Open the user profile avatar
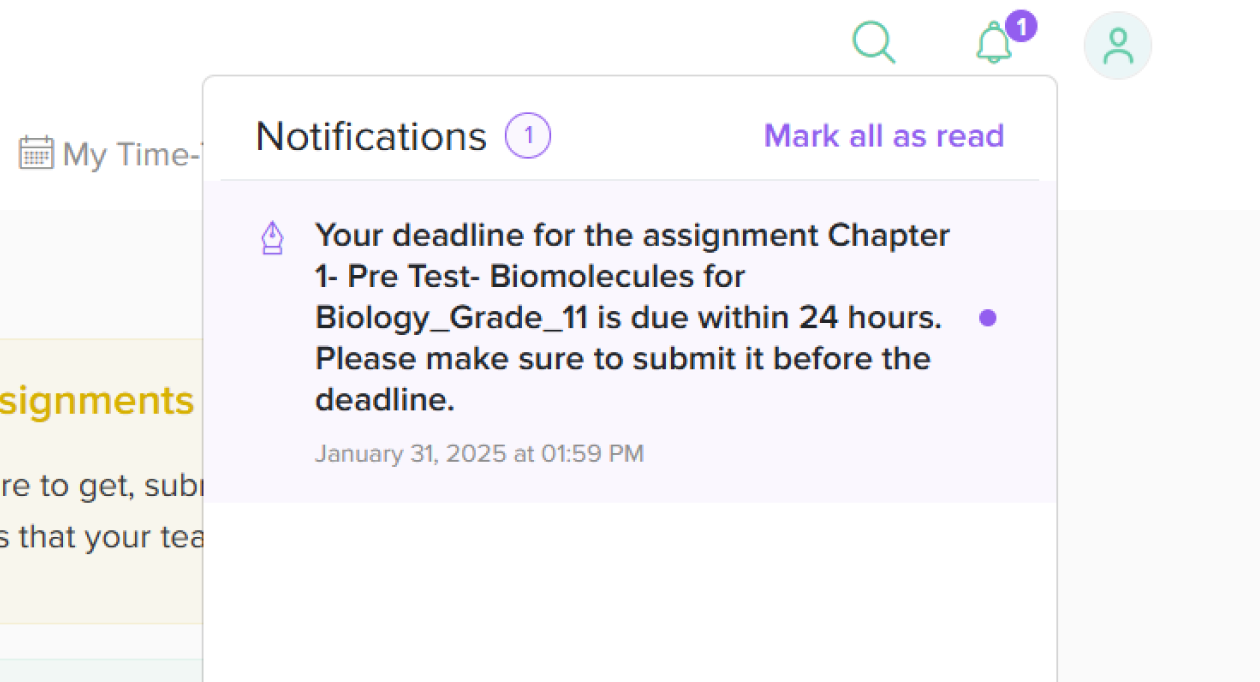Screen dimensions: 1260x682 [x=1117, y=46]
